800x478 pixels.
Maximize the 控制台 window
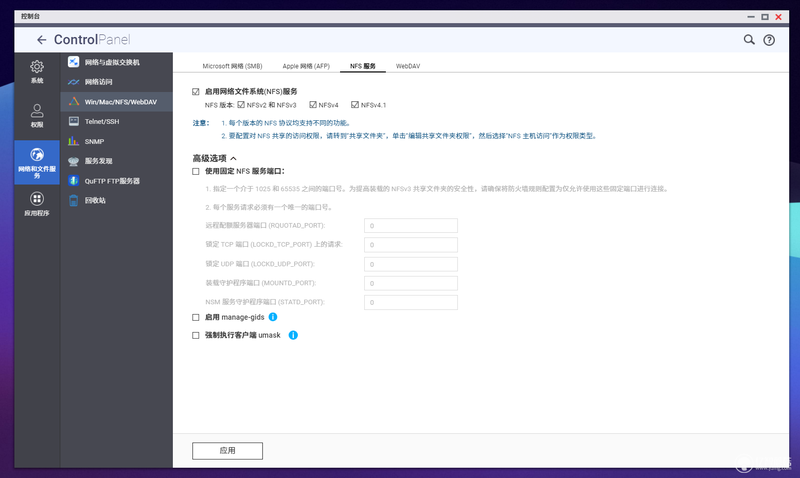765,17
